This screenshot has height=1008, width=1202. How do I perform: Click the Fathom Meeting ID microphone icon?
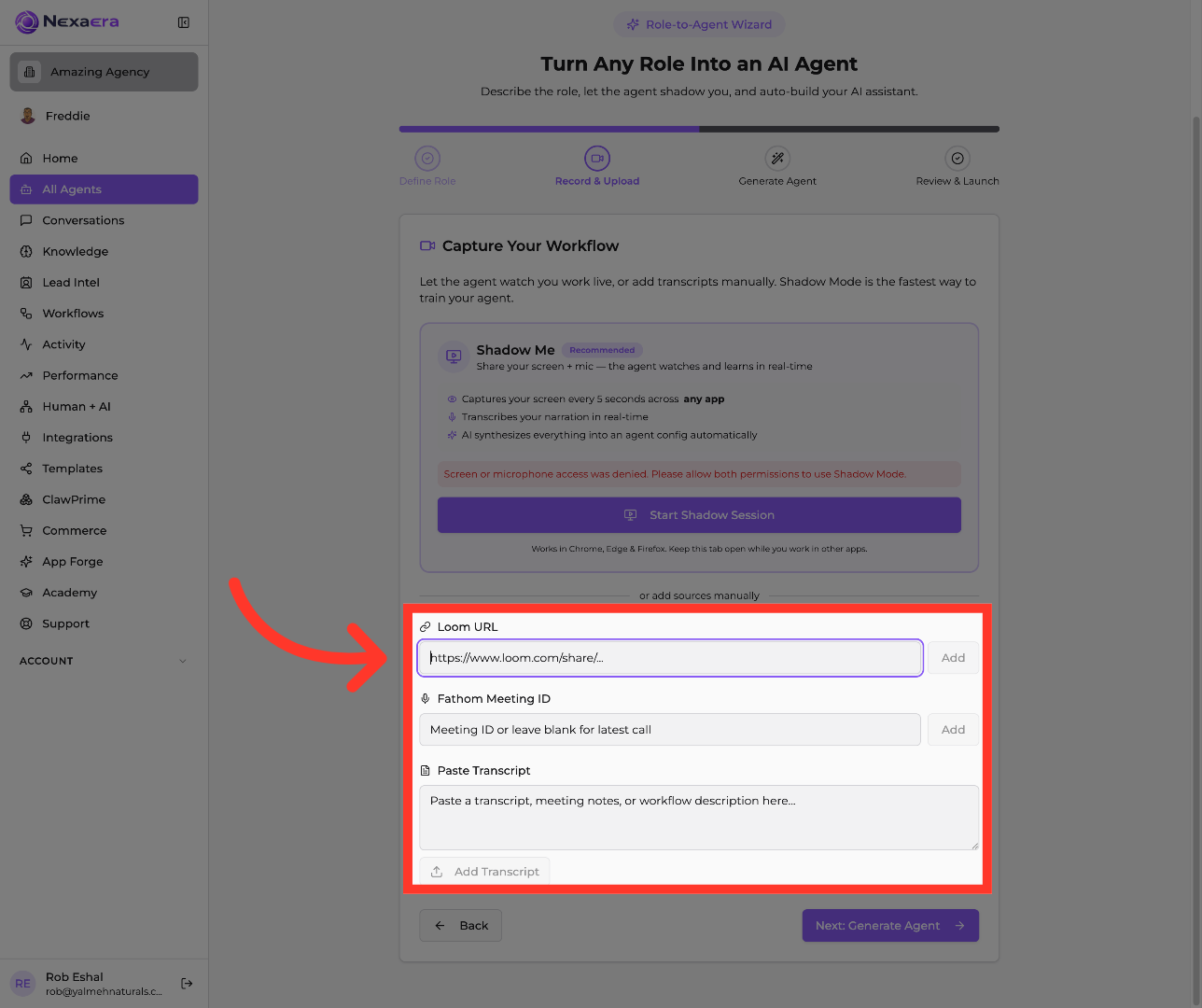click(426, 699)
